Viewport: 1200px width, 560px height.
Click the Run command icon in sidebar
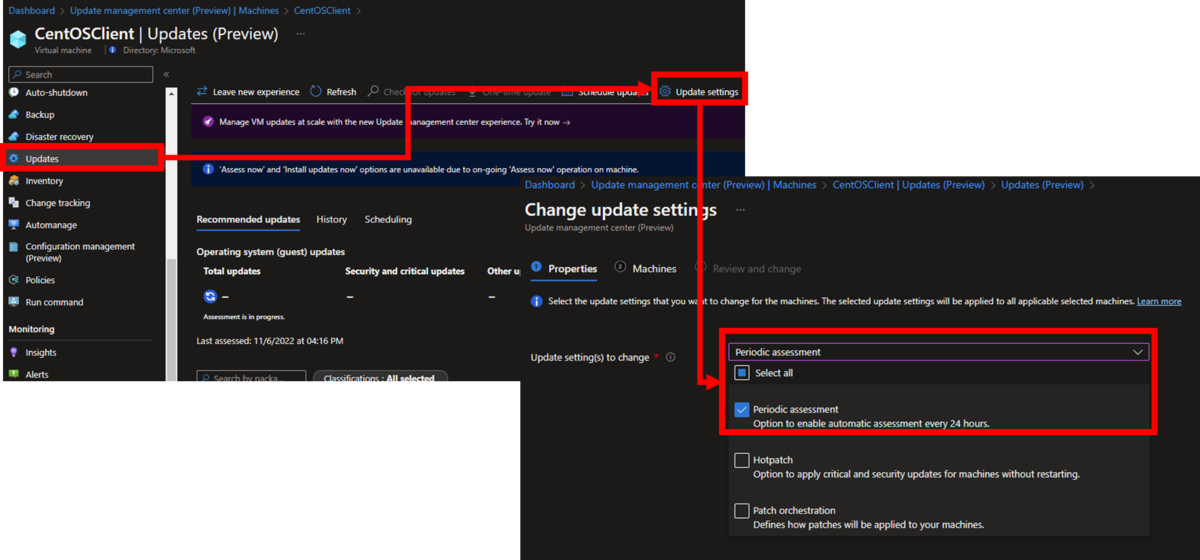click(x=14, y=302)
